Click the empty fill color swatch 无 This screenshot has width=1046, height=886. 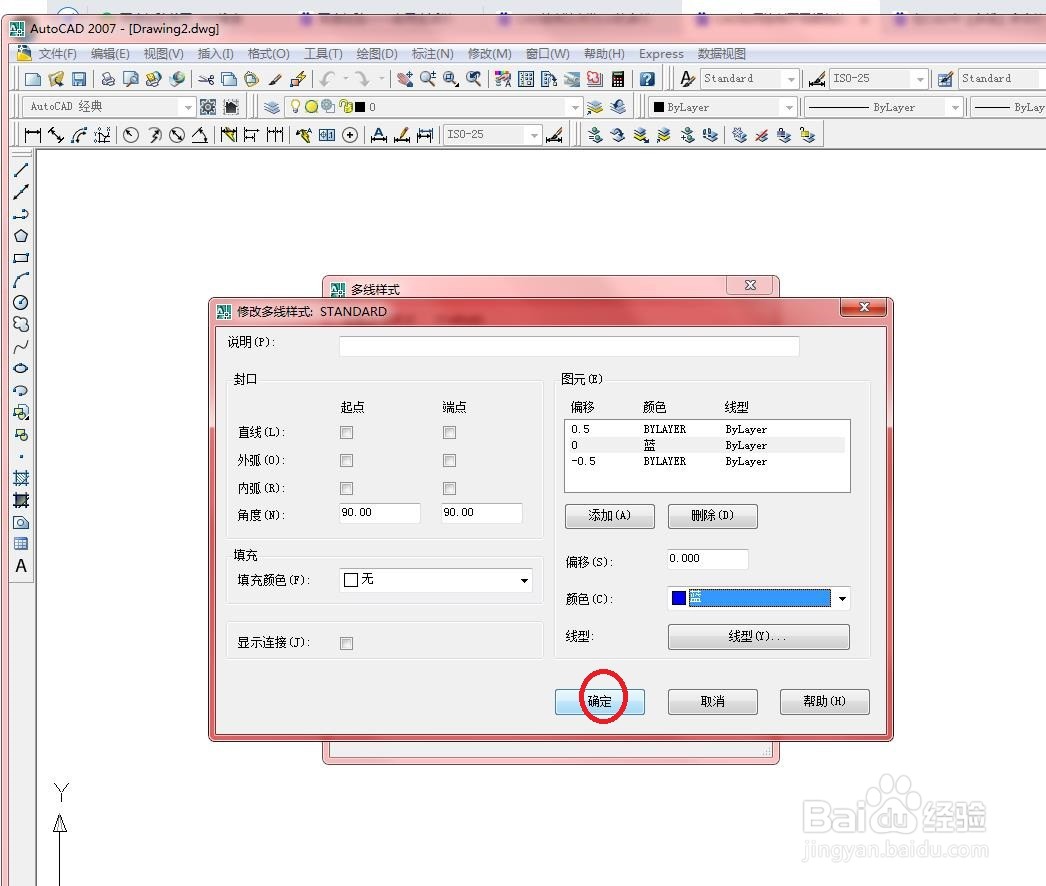350,580
